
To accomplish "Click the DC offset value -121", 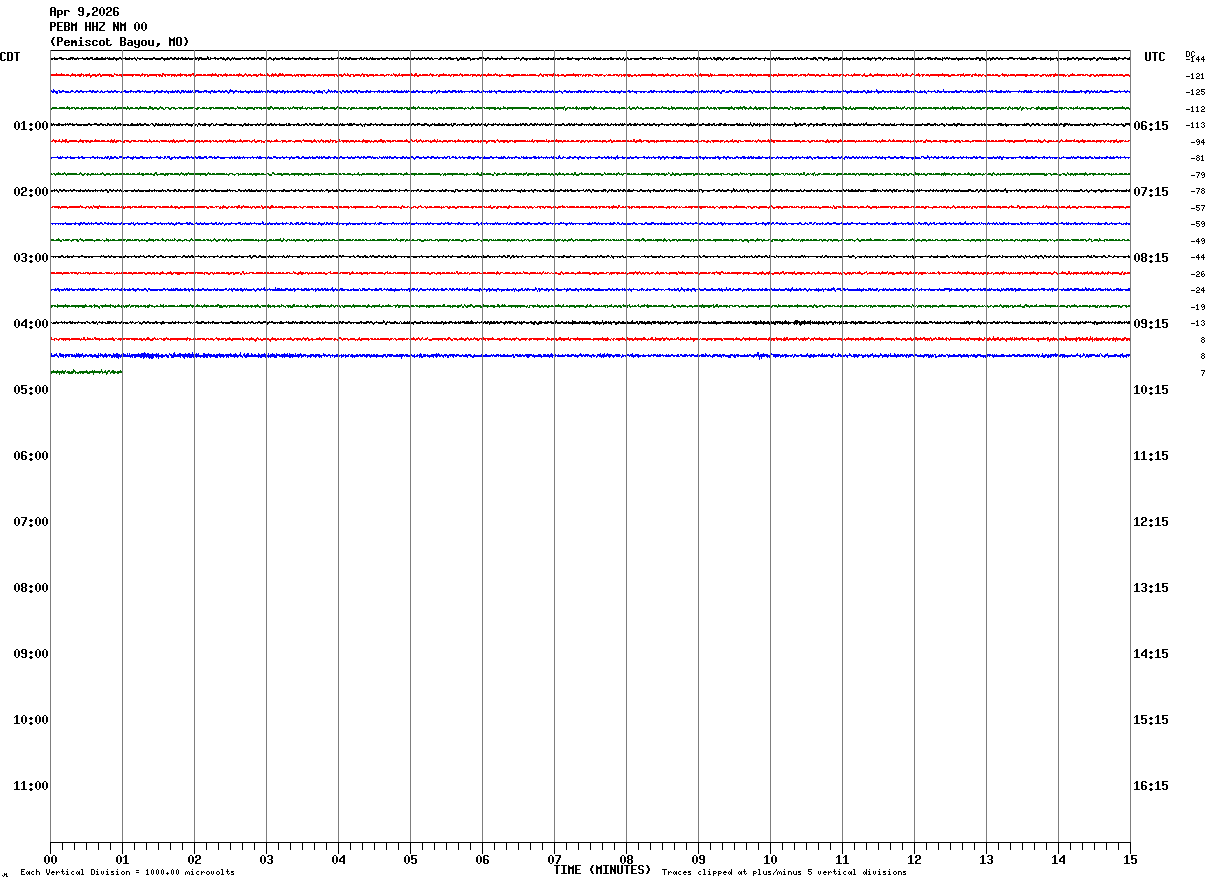I will (x=1195, y=76).
